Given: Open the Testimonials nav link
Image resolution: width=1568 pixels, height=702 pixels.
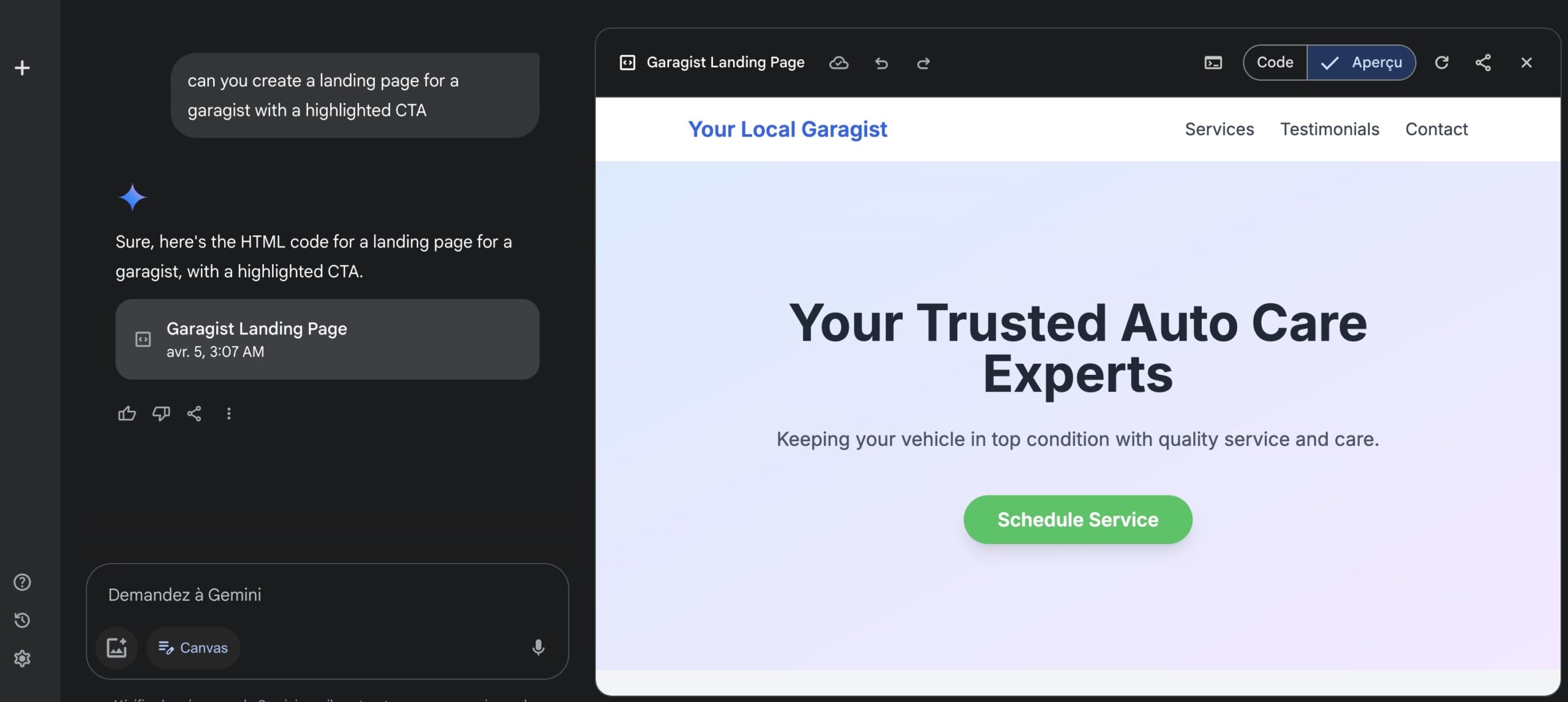Looking at the screenshot, I should coord(1329,129).
